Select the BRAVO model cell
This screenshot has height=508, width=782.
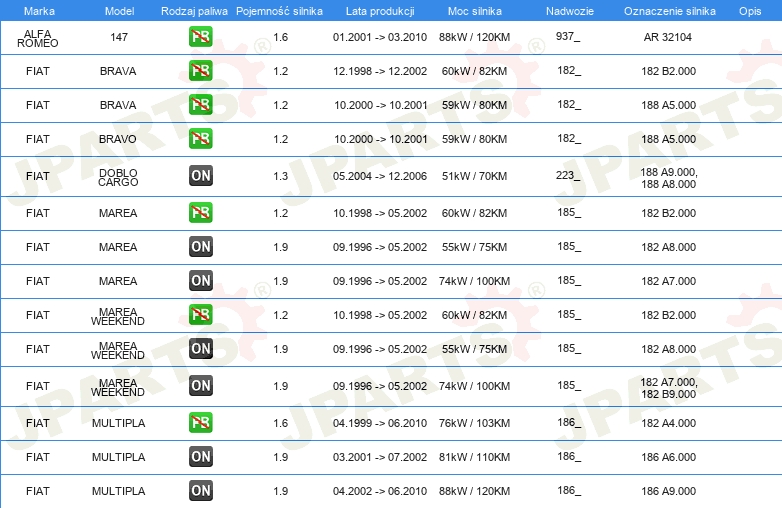(x=117, y=139)
